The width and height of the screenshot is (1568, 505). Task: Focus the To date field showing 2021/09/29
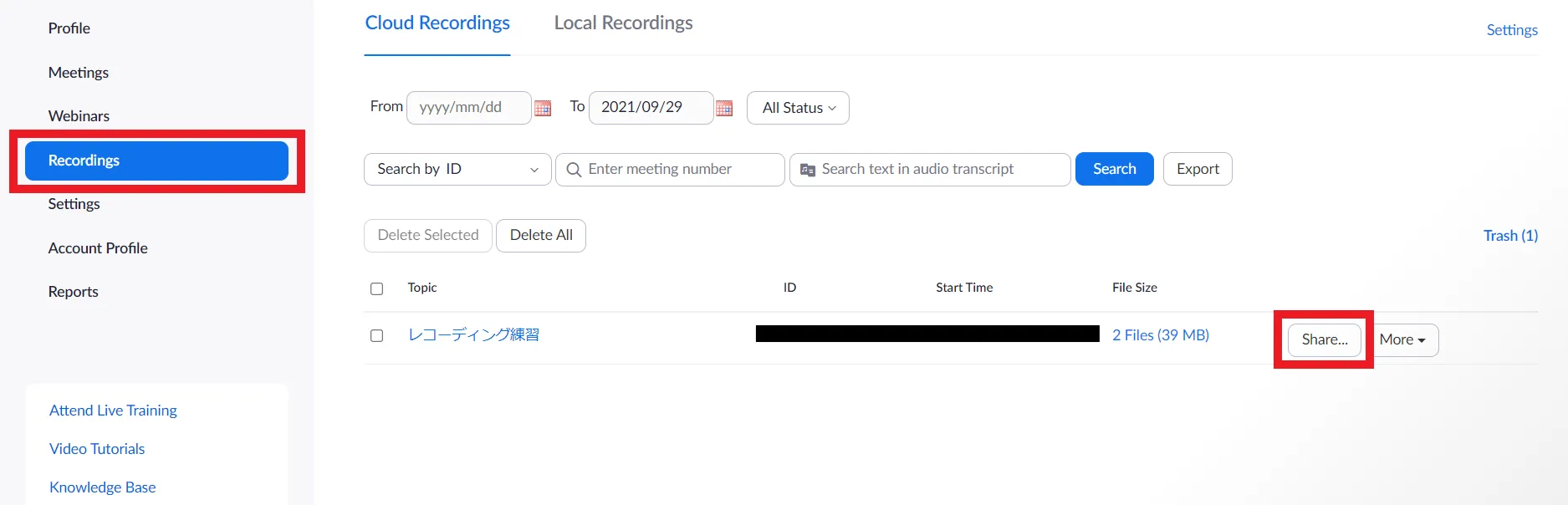pos(651,108)
